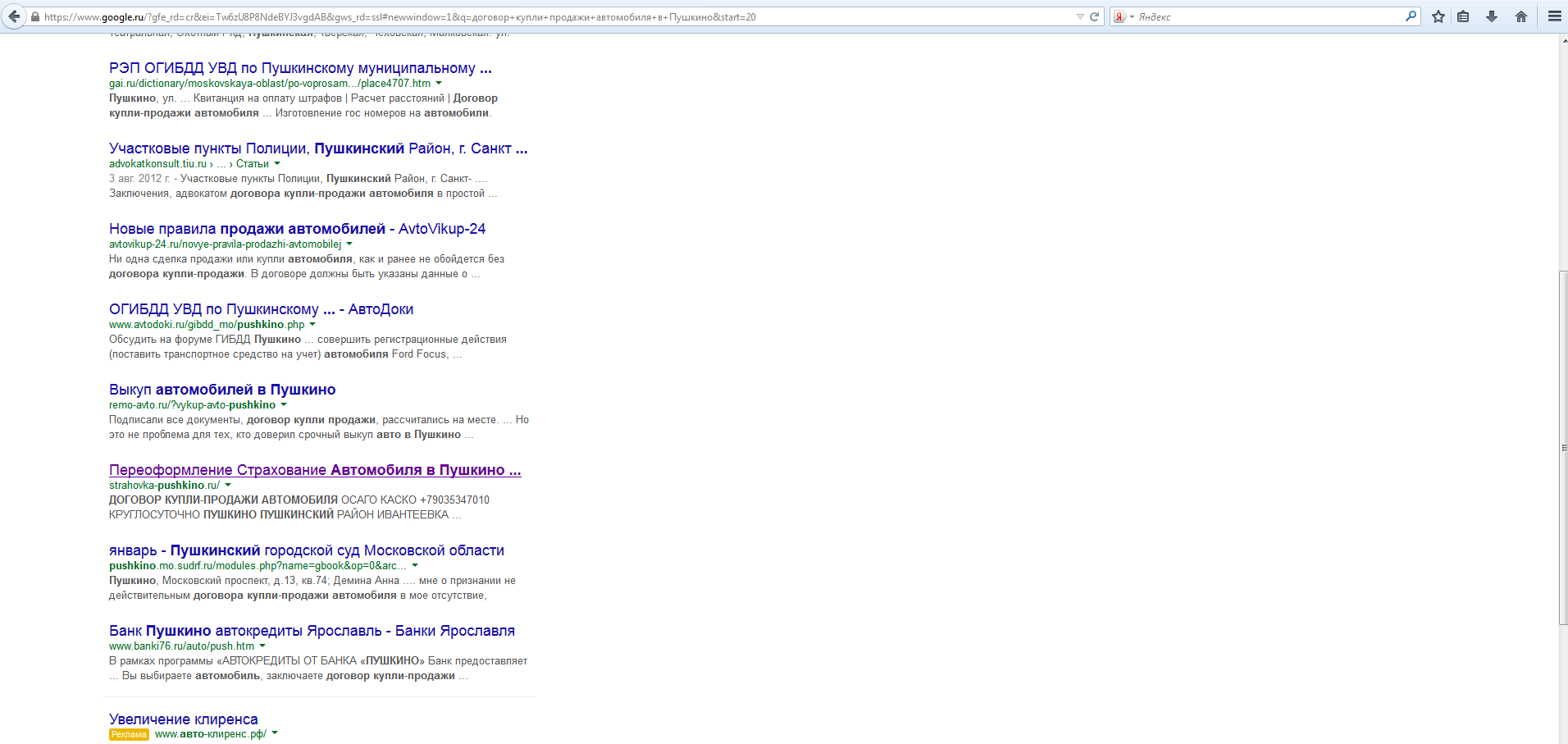Expand dropdown arrow next to remo-avto.ru URL

click(x=284, y=405)
